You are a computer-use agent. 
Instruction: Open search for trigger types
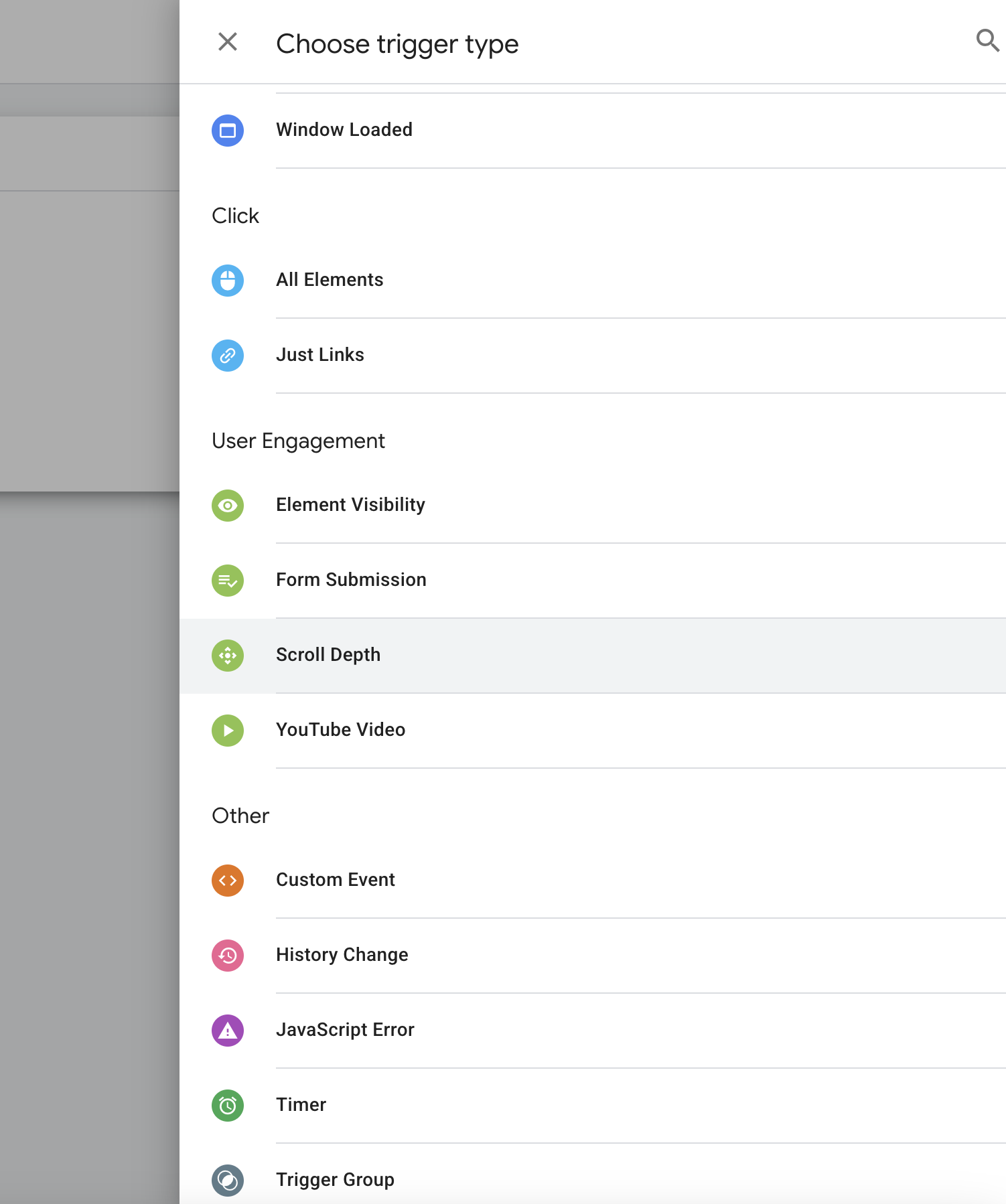(x=987, y=41)
